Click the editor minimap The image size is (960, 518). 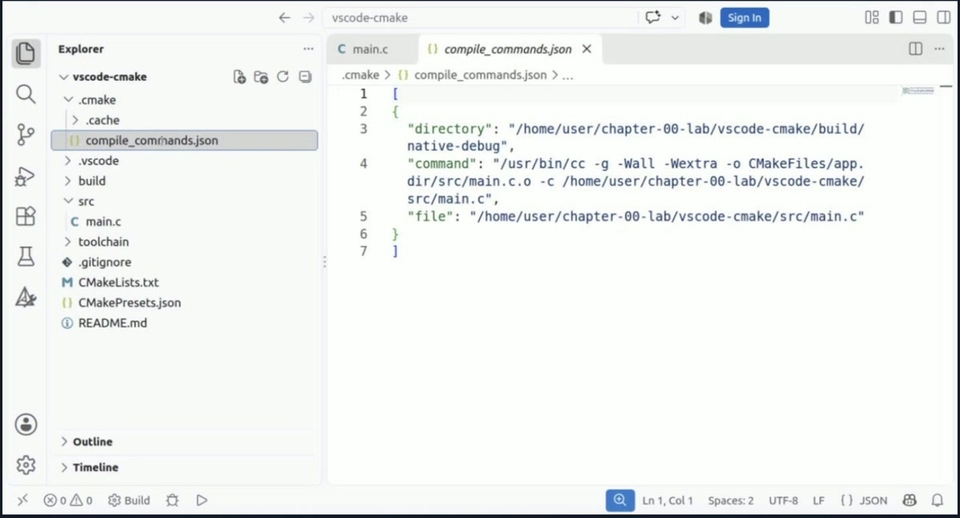(918, 91)
